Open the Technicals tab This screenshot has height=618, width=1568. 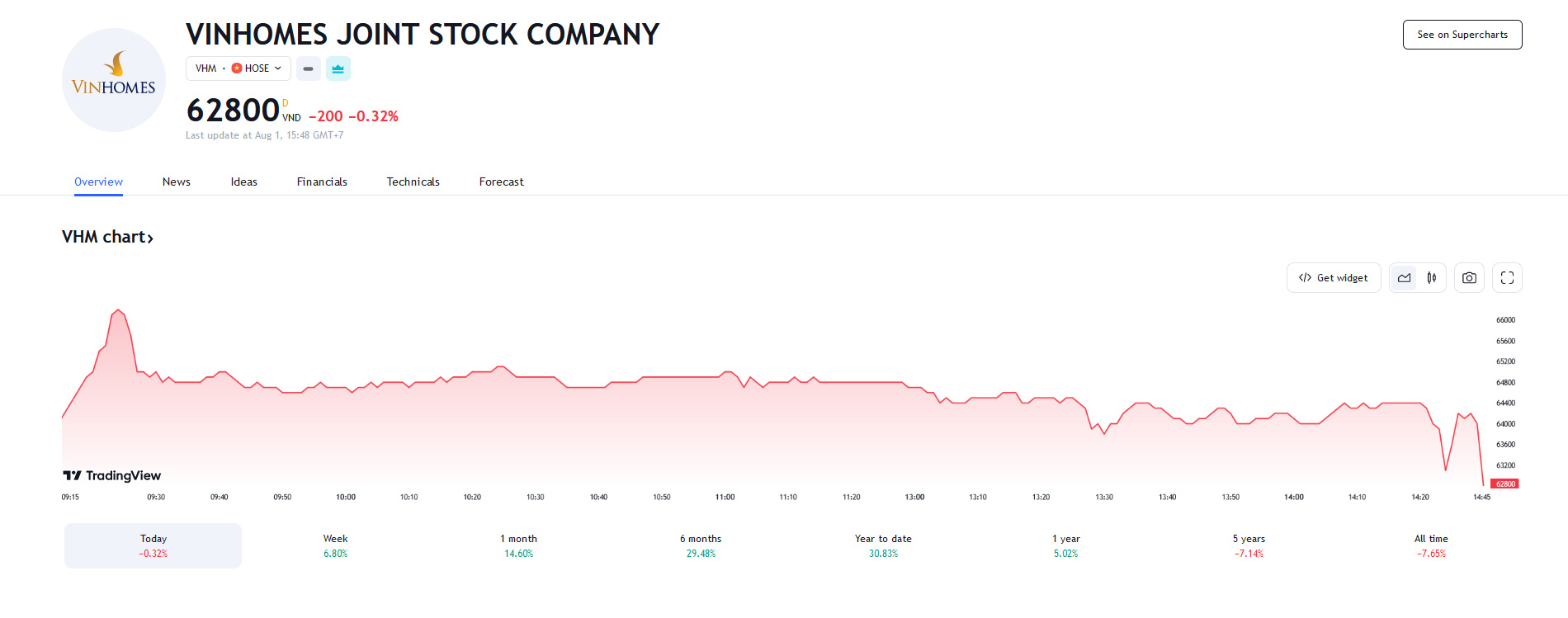413,182
